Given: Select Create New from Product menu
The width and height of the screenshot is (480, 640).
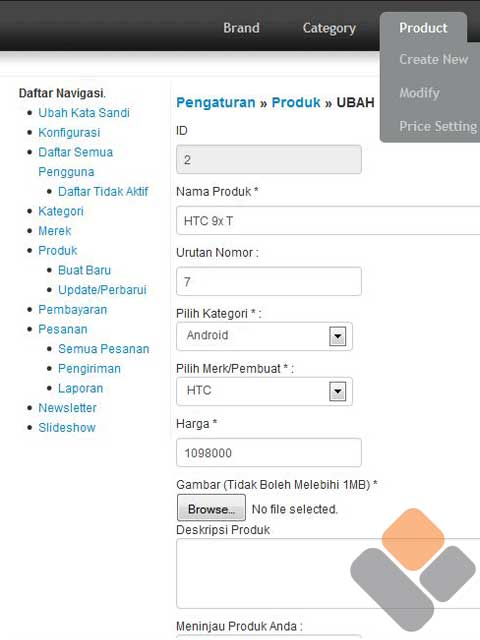Looking at the screenshot, I should 433,60.
